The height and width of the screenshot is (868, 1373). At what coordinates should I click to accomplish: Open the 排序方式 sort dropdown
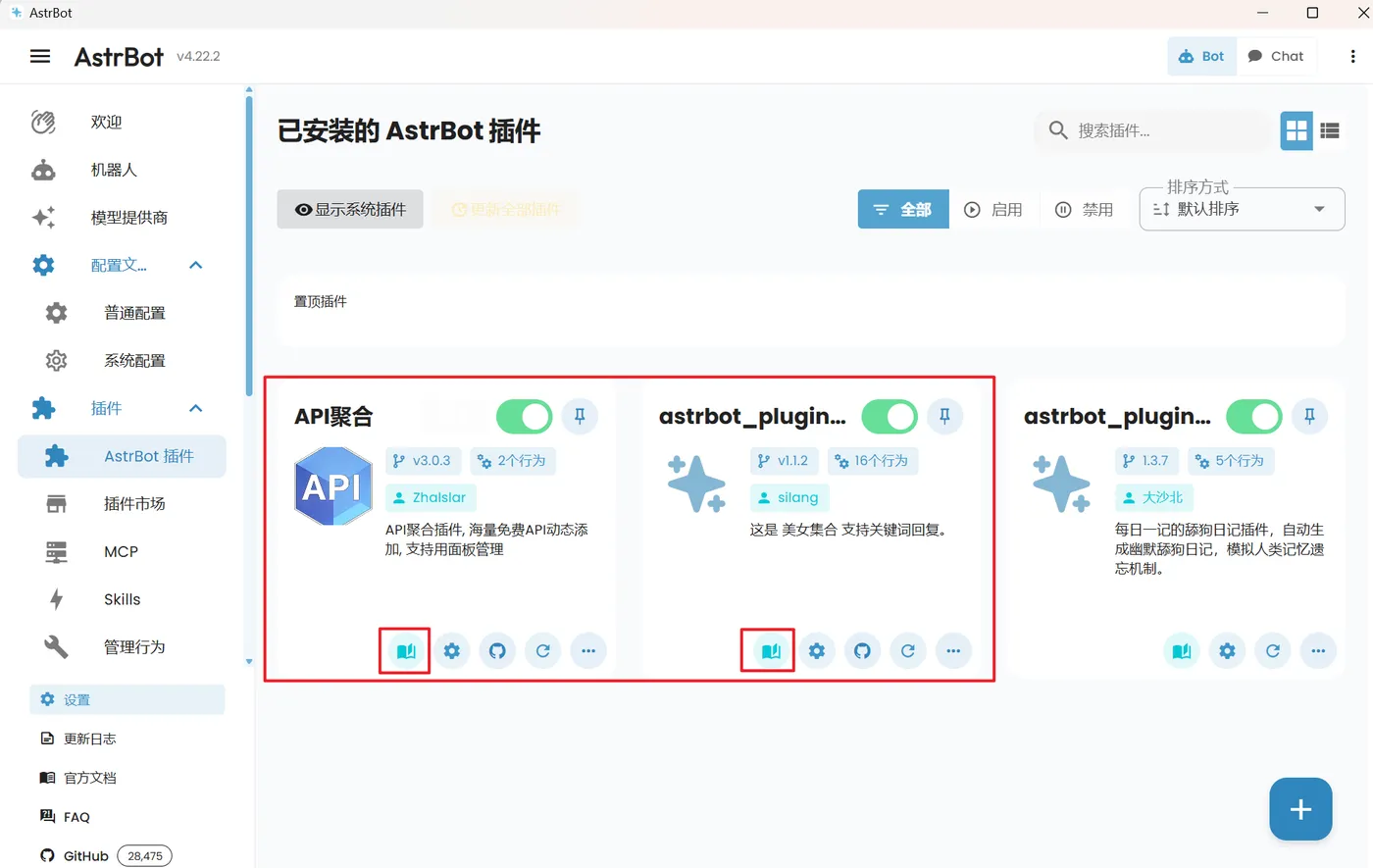point(1242,209)
